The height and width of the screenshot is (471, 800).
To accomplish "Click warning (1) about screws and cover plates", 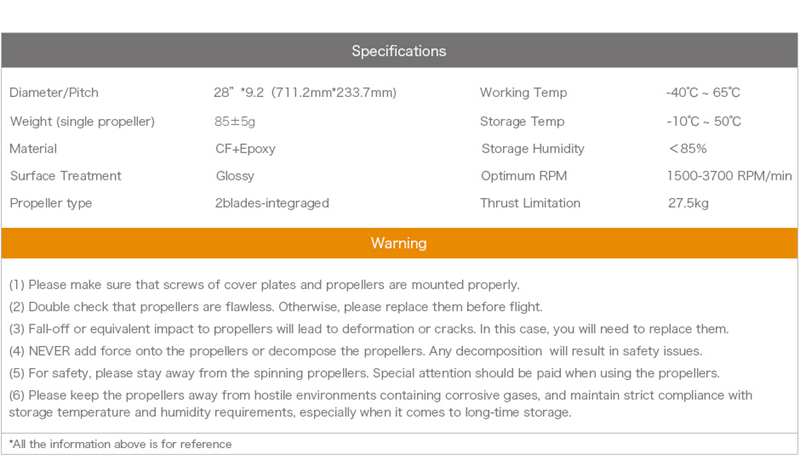I will click(264, 284).
